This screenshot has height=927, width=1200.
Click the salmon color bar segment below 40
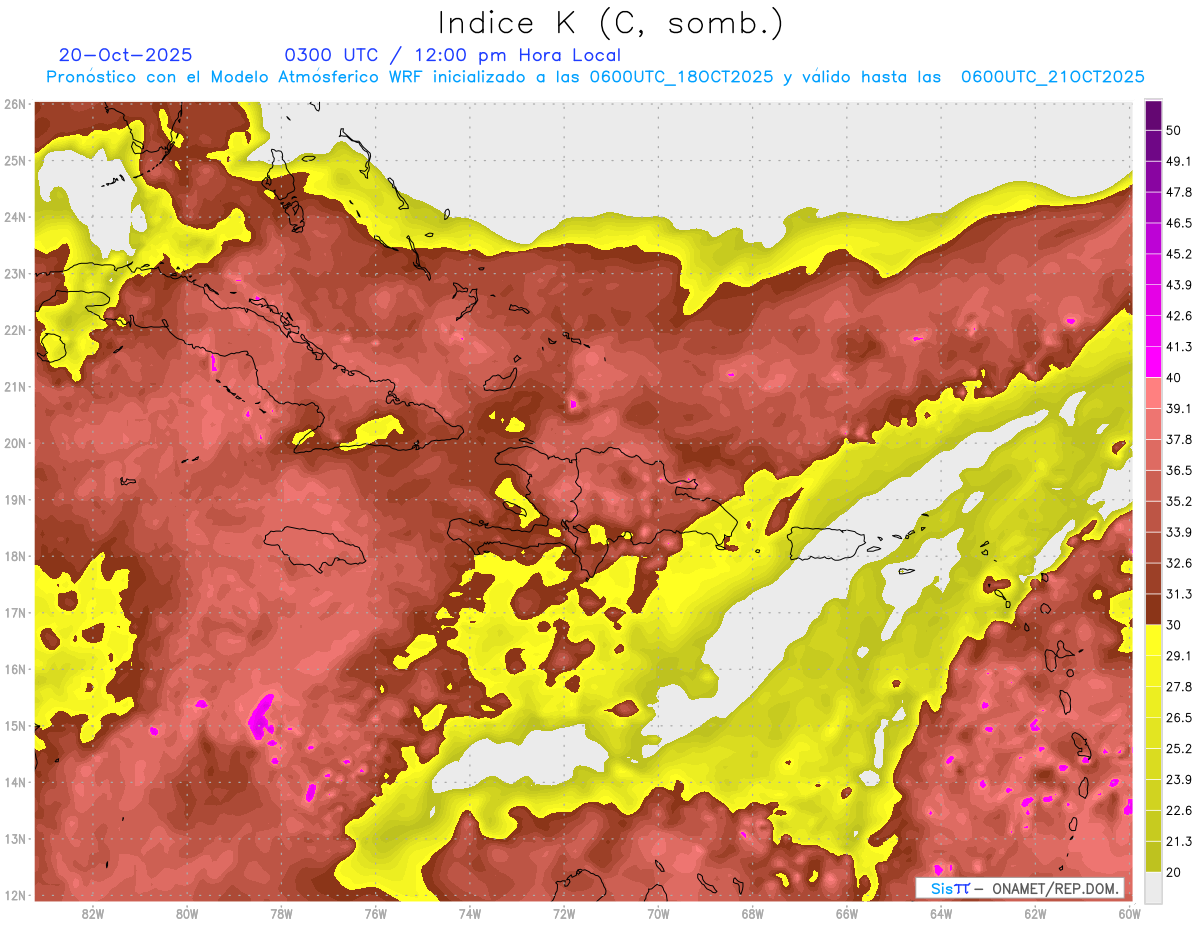tap(1153, 392)
